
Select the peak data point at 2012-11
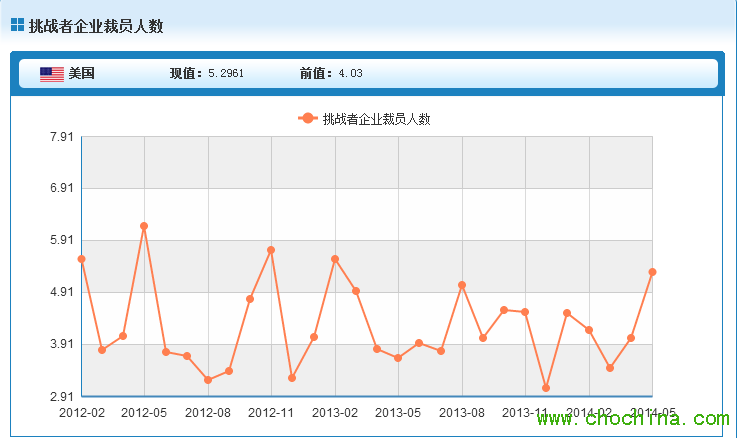(x=271, y=250)
